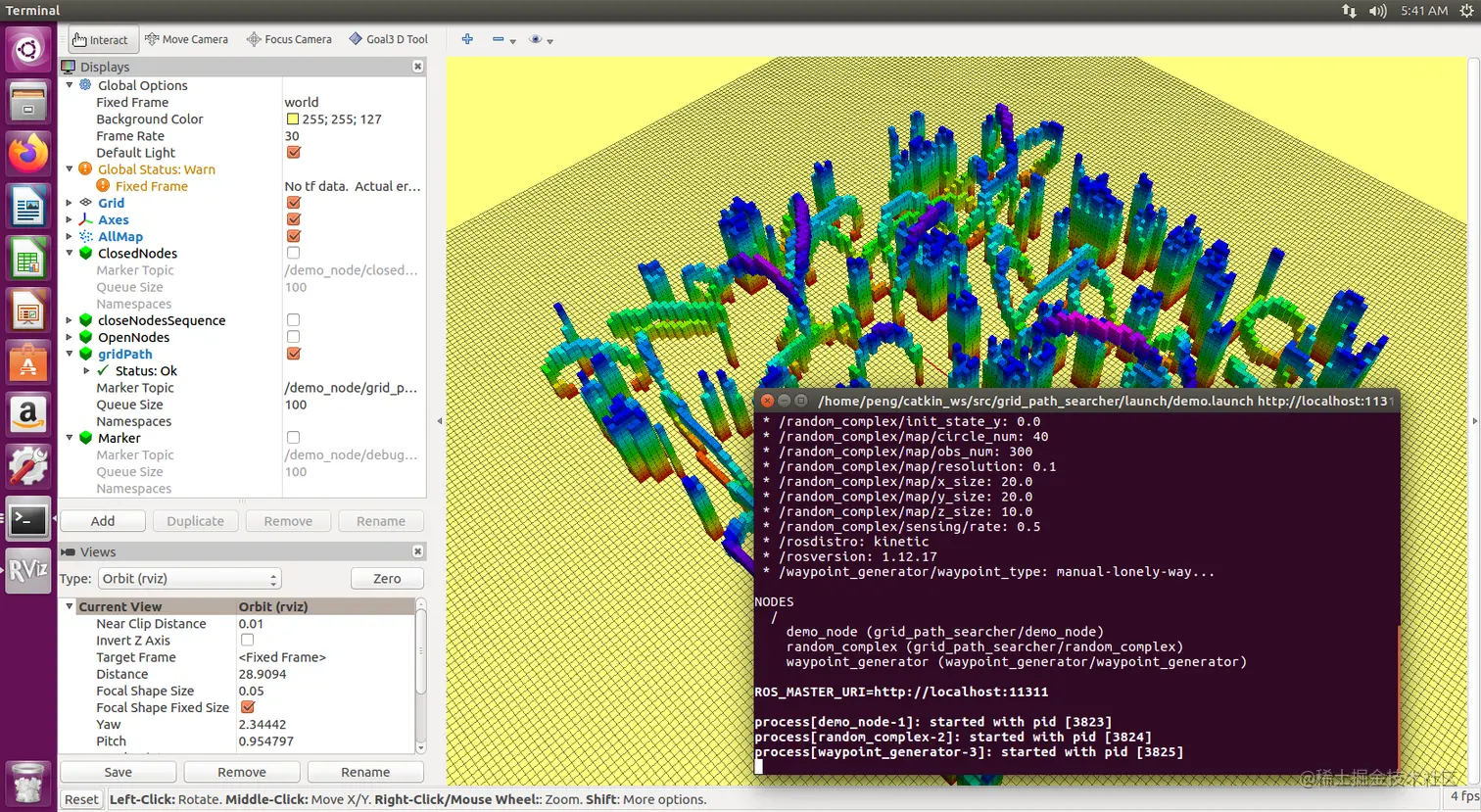Image resolution: width=1481 pixels, height=812 pixels.
Task: Open the Terminal launcher icon
Action: click(x=28, y=521)
